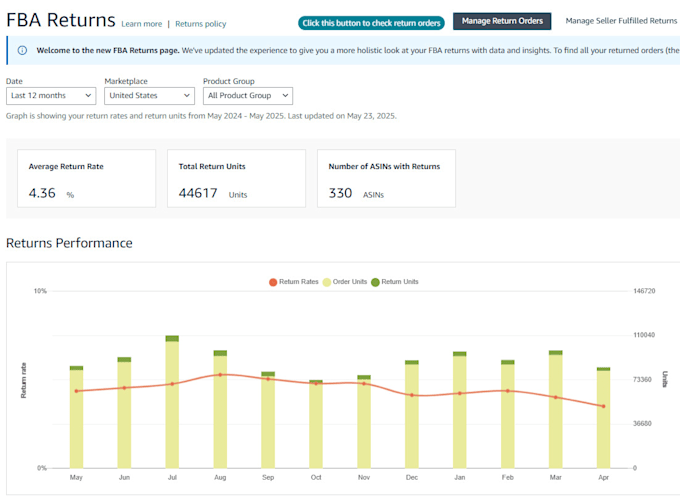
Task: Click the November order units bar
Action: (x=364, y=424)
